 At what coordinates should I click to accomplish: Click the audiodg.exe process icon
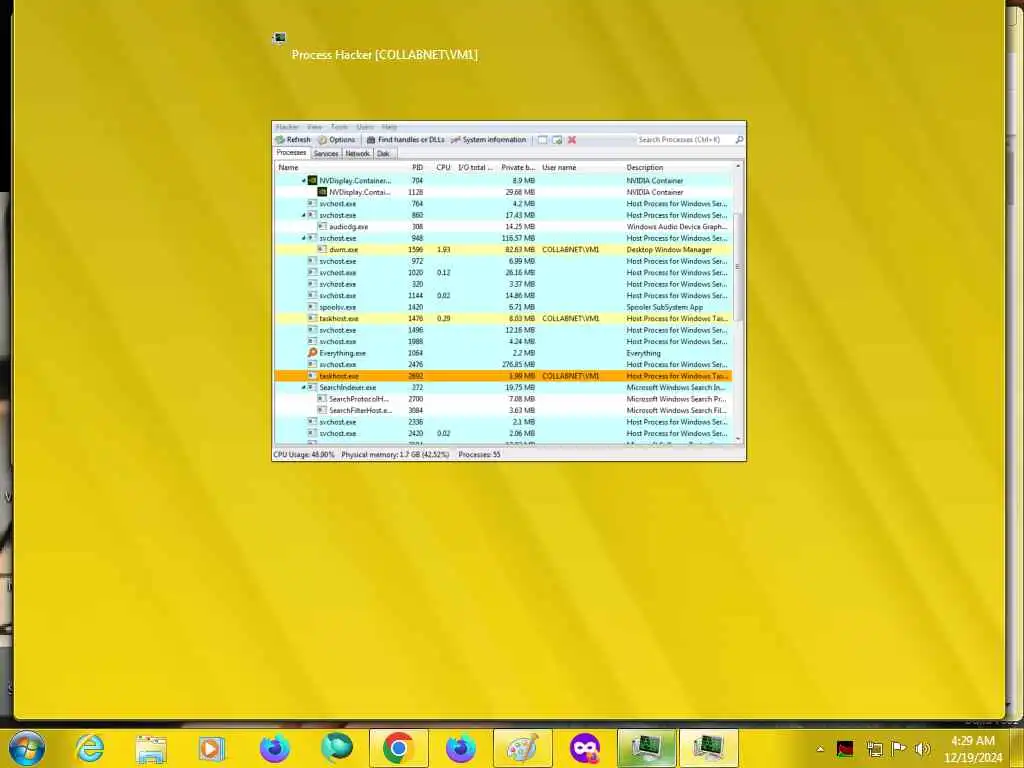pyautogui.click(x=322, y=227)
